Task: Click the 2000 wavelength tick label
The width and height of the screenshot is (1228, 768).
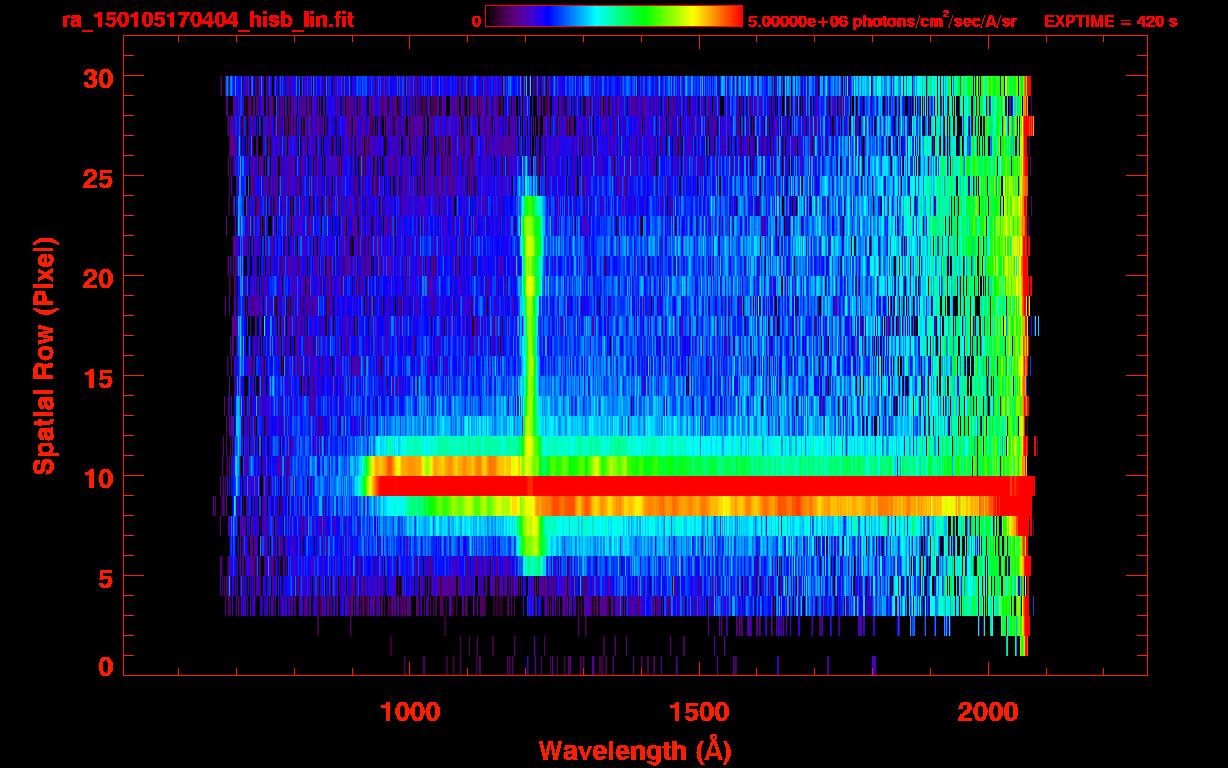Action: tap(986, 711)
